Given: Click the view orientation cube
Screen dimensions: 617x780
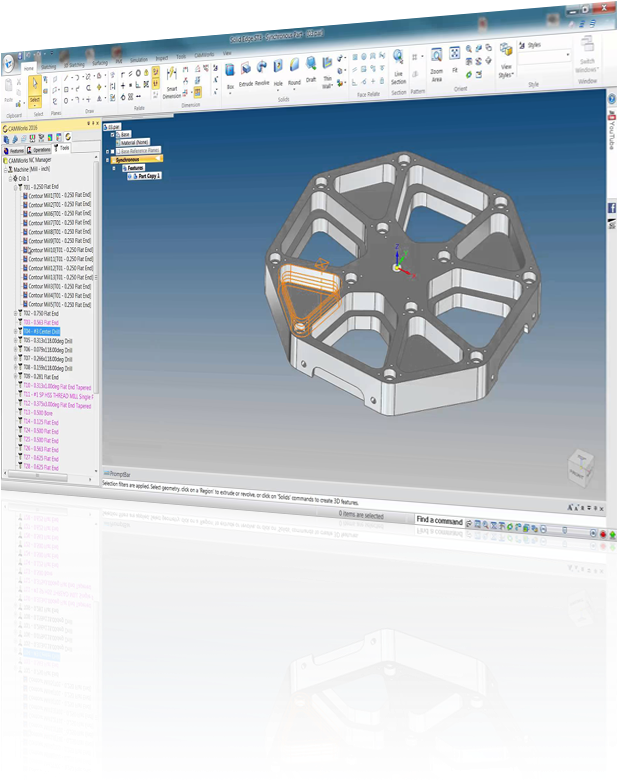Looking at the screenshot, I should pyautogui.click(x=580, y=468).
